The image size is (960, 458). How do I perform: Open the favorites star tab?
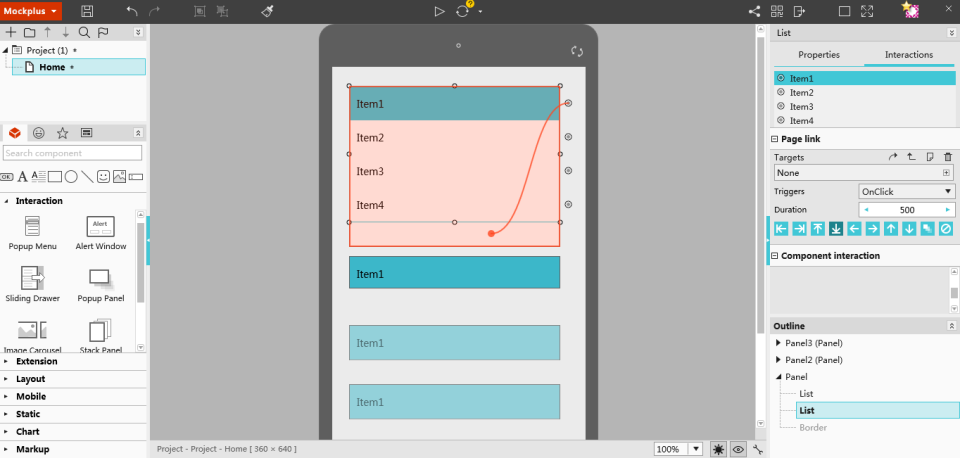point(62,133)
